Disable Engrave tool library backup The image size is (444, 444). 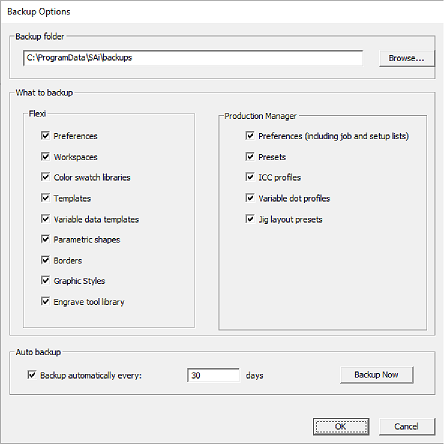pos(45,301)
